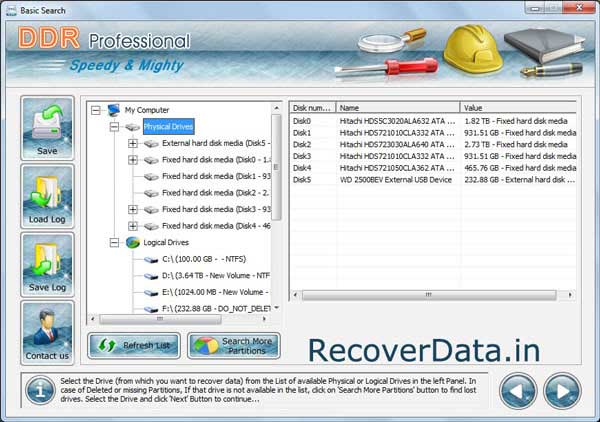The width and height of the screenshot is (600, 422).
Task: Open the Contact us button
Action: [x=47, y=332]
